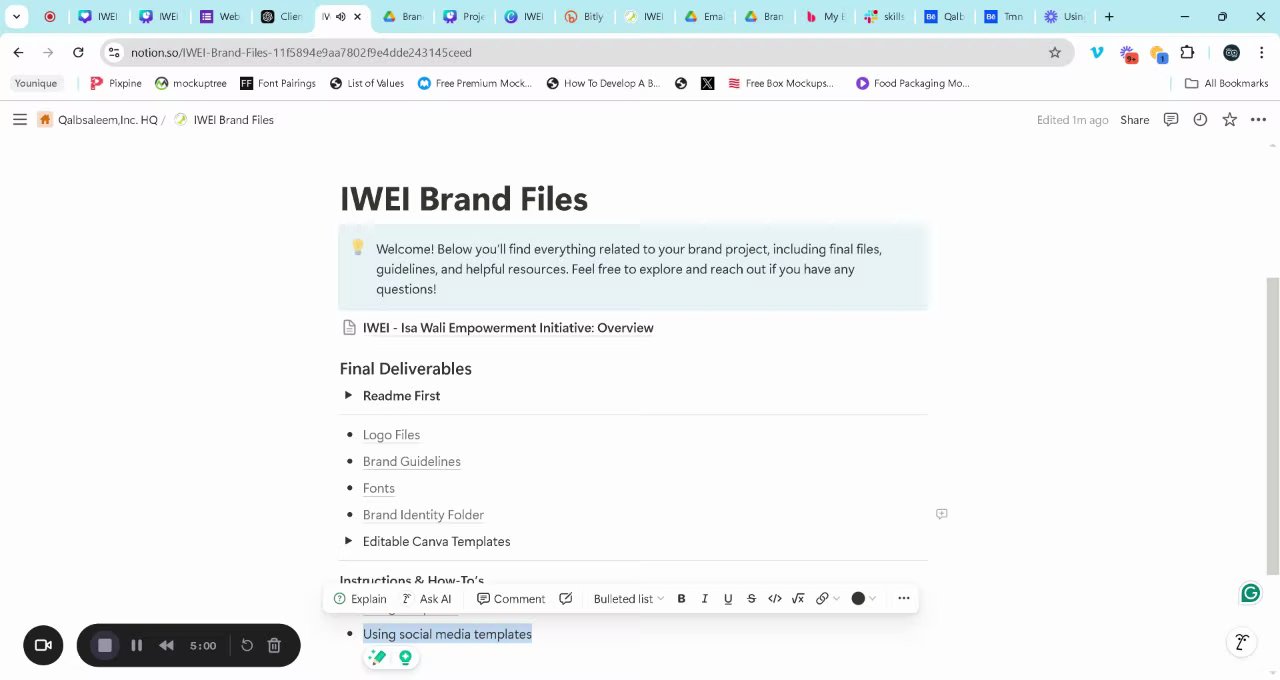Image resolution: width=1280 pixels, height=680 pixels.
Task: Open the Bulleted list block type dropdown
Action: [x=628, y=599]
